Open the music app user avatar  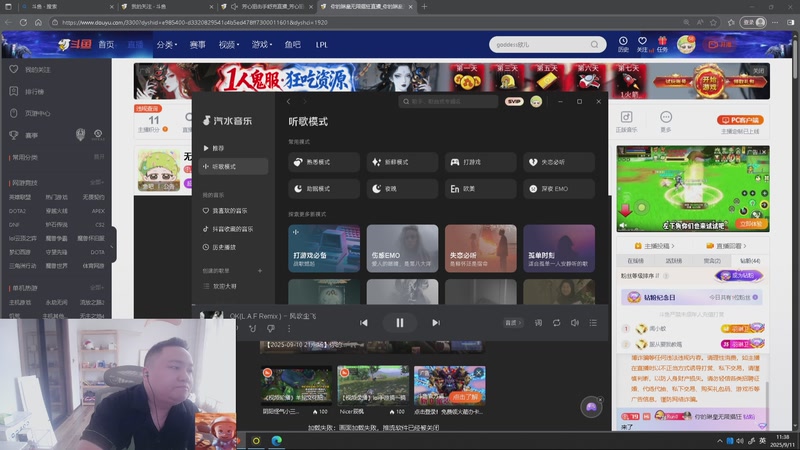click(x=536, y=102)
